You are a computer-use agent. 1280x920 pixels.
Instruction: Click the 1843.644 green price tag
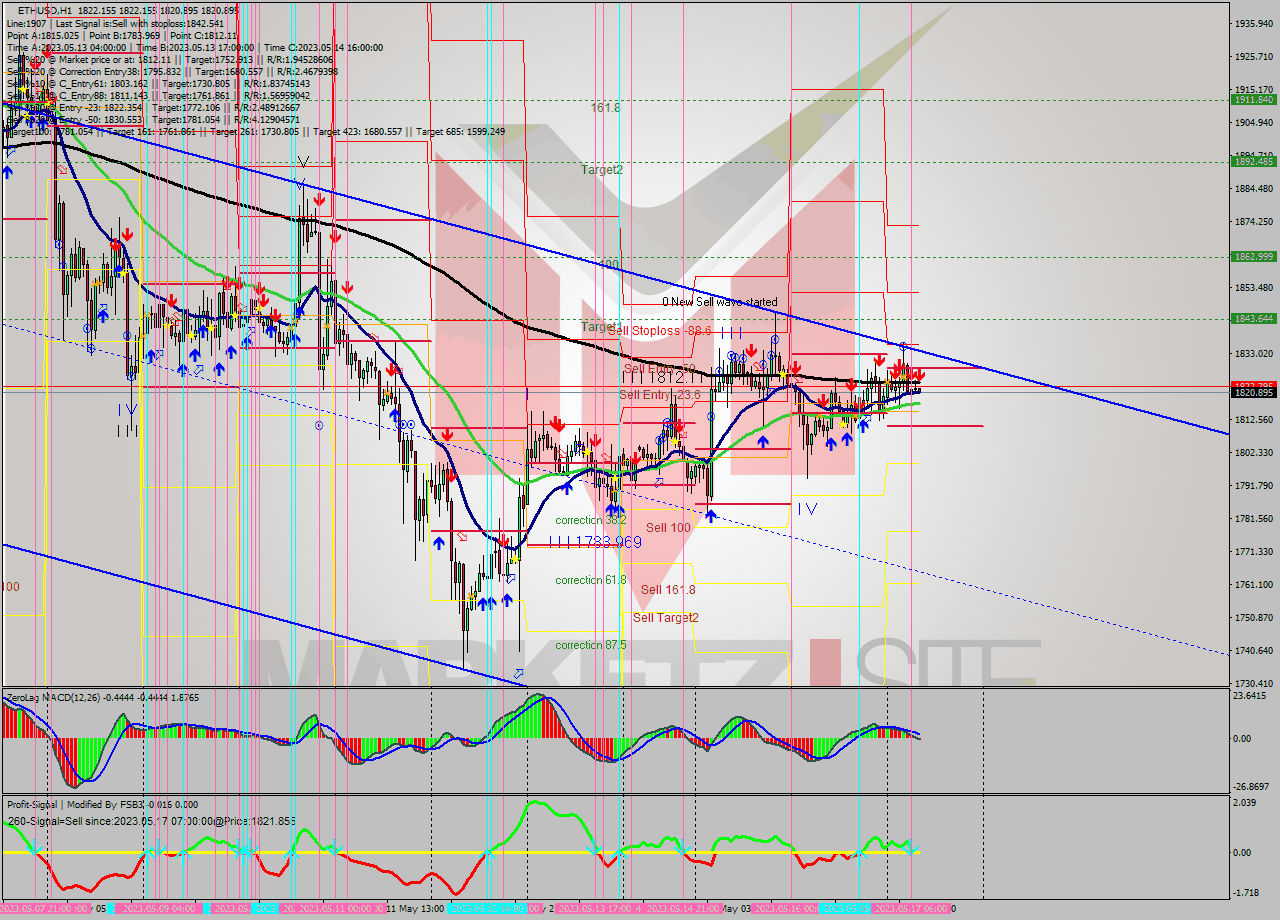click(x=1253, y=319)
